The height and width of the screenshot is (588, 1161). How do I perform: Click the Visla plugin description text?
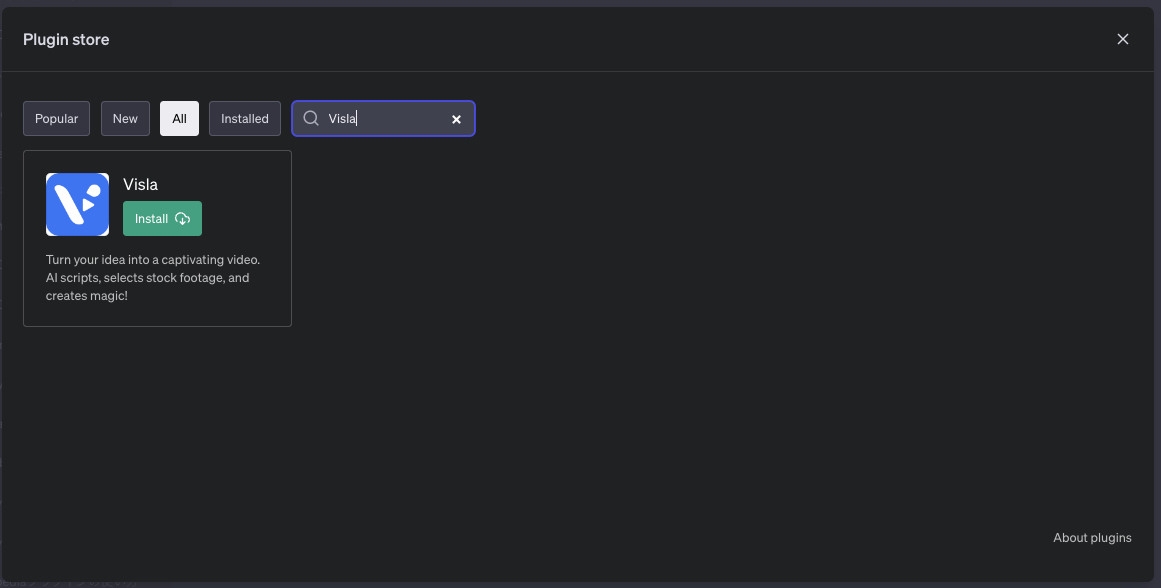(152, 278)
